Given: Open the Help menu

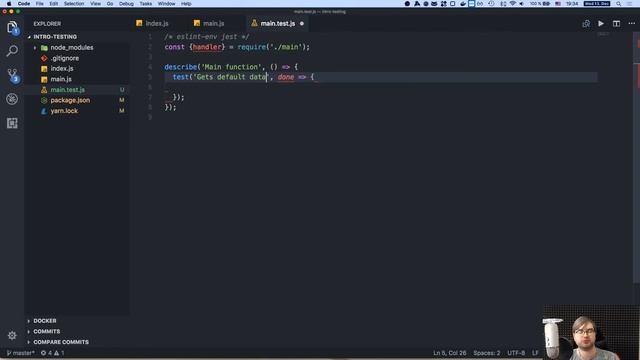Looking at the screenshot, I should (x=186, y=4).
